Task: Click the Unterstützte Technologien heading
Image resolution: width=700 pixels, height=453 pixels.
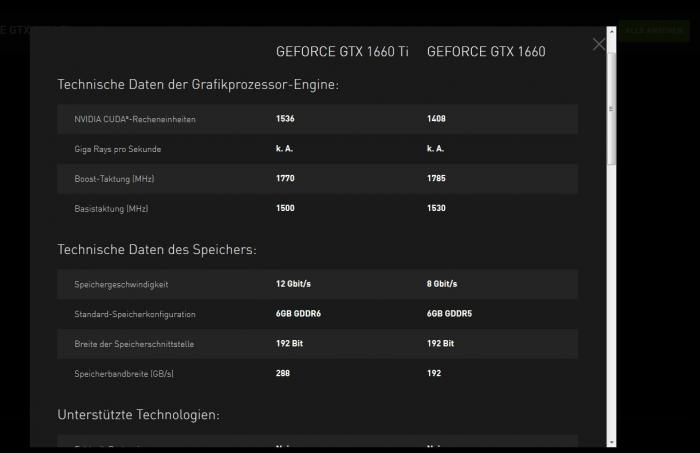Action: [138, 415]
